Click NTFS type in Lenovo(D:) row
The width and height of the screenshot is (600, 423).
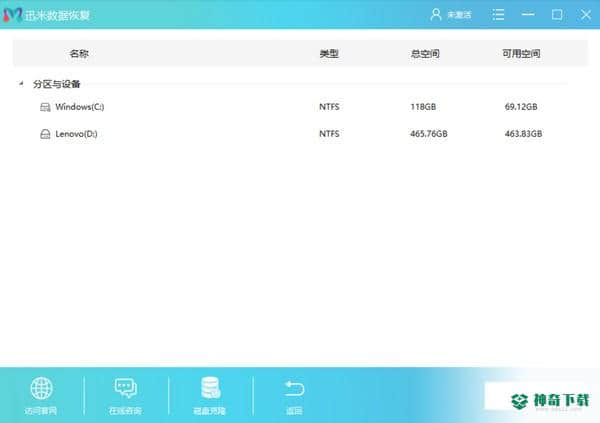click(x=329, y=134)
